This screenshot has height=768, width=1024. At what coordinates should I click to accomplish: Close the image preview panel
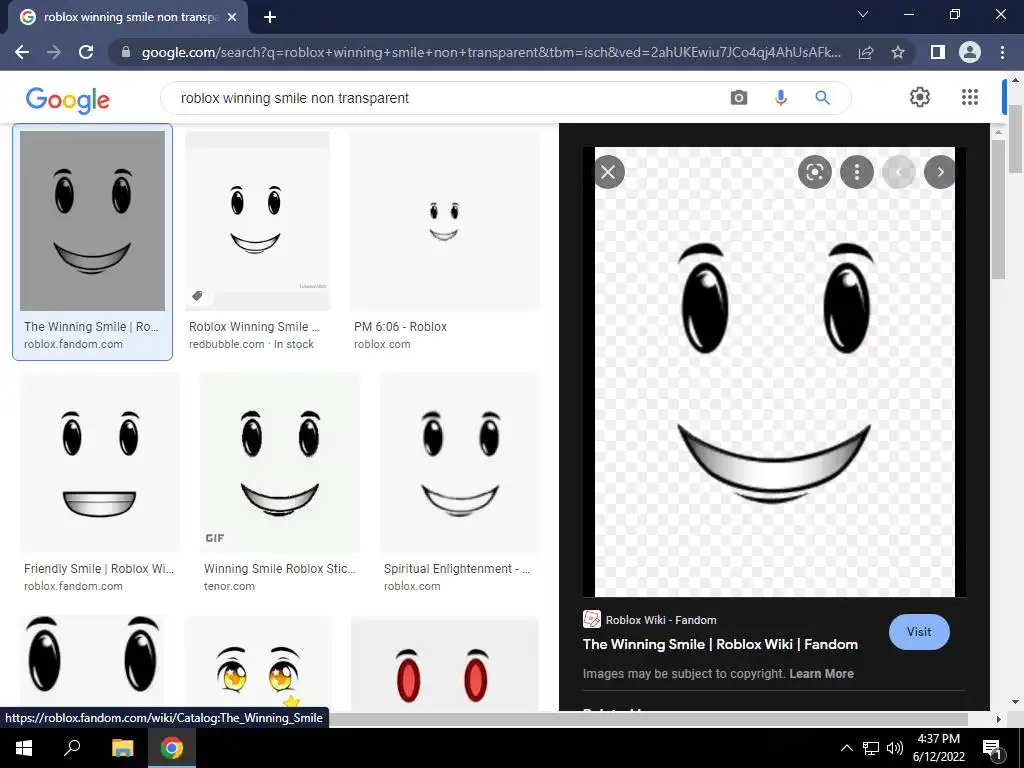(x=608, y=172)
